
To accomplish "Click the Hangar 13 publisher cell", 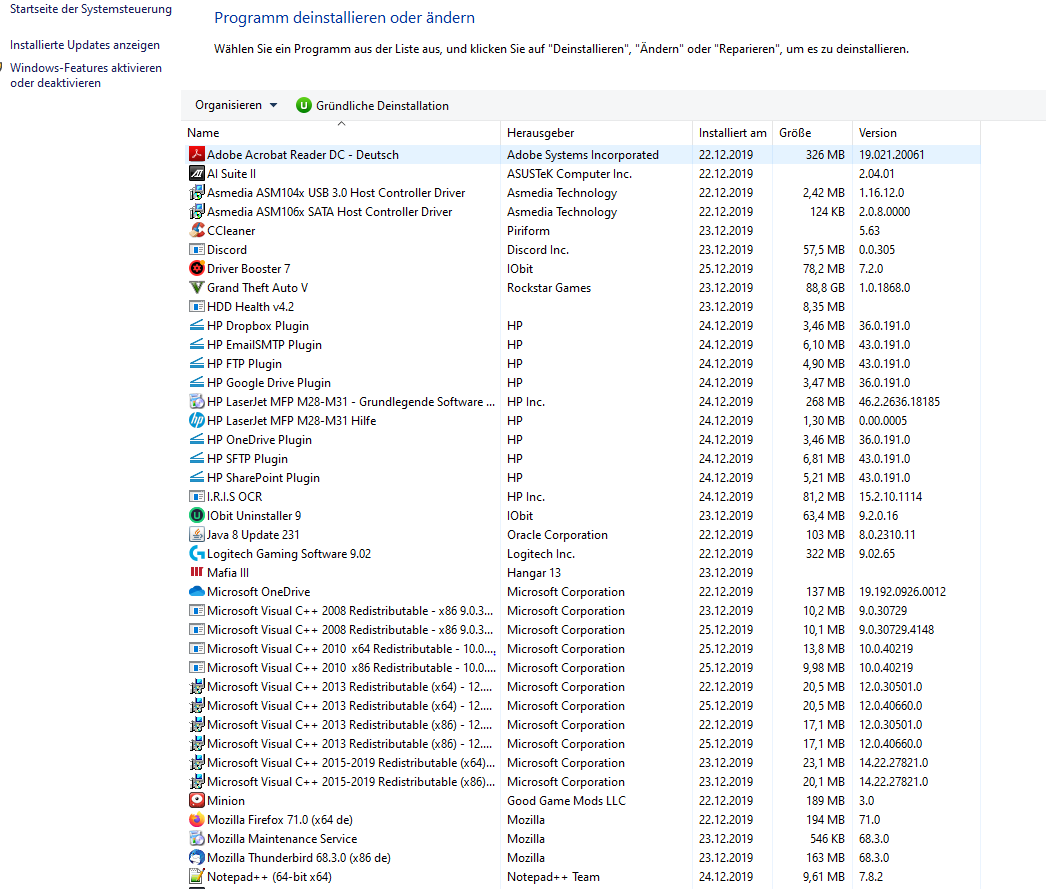I will [x=534, y=572].
